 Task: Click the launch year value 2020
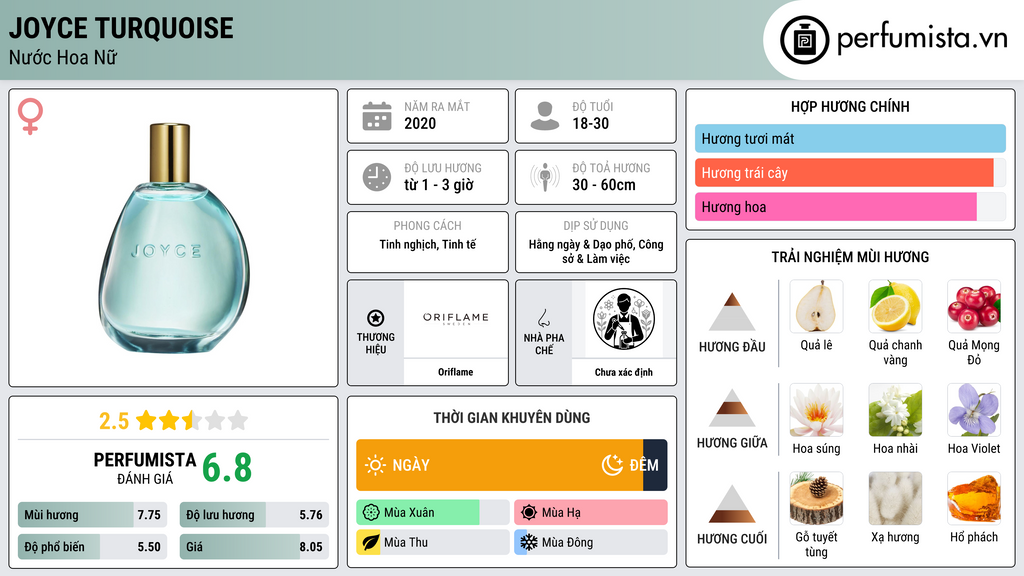pos(420,123)
